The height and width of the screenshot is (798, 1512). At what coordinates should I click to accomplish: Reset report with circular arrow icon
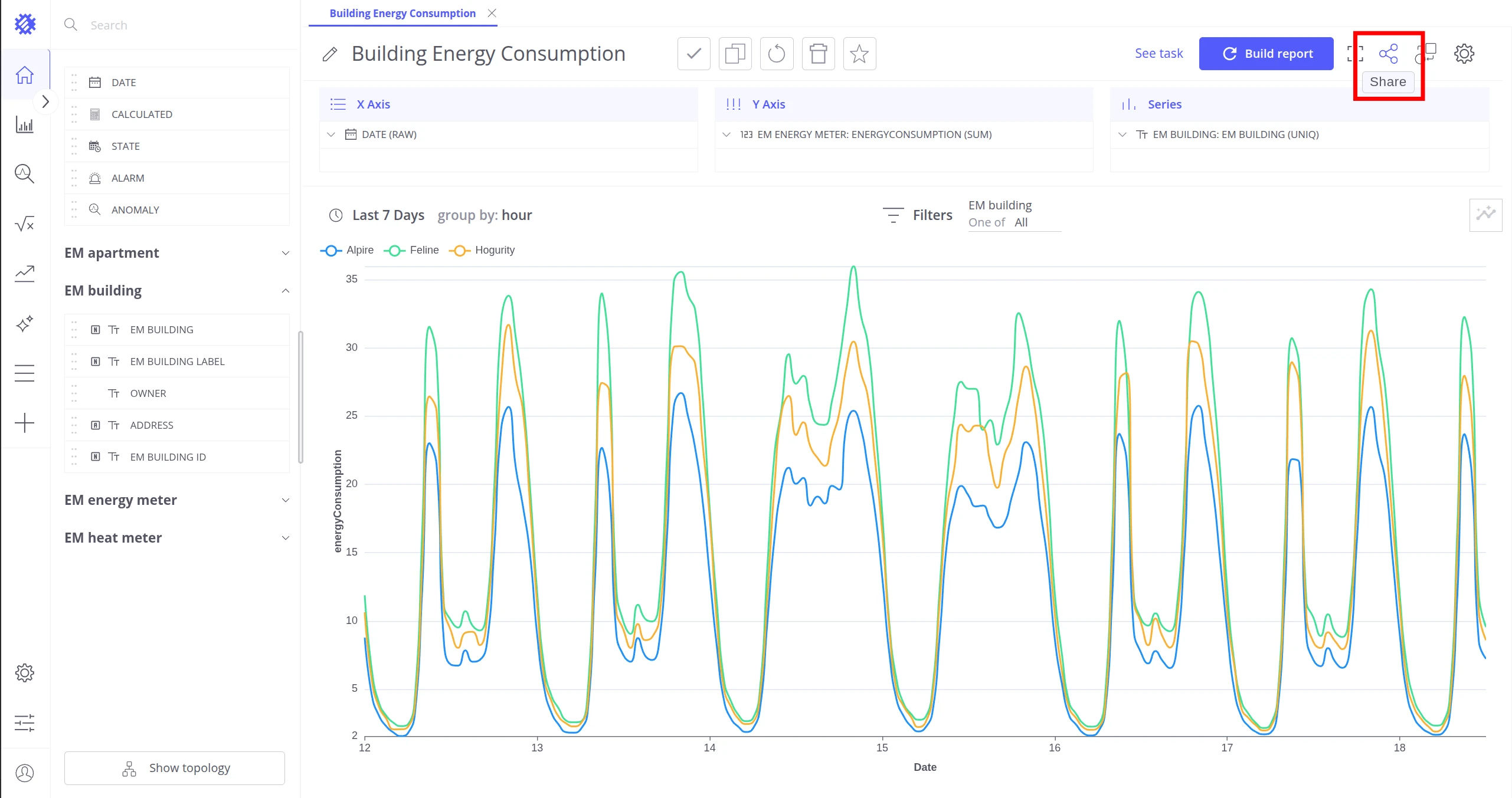coord(777,54)
